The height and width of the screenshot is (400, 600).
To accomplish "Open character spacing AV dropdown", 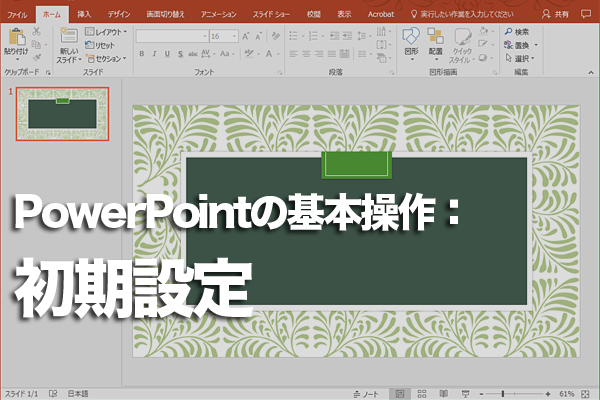I will 208,54.
